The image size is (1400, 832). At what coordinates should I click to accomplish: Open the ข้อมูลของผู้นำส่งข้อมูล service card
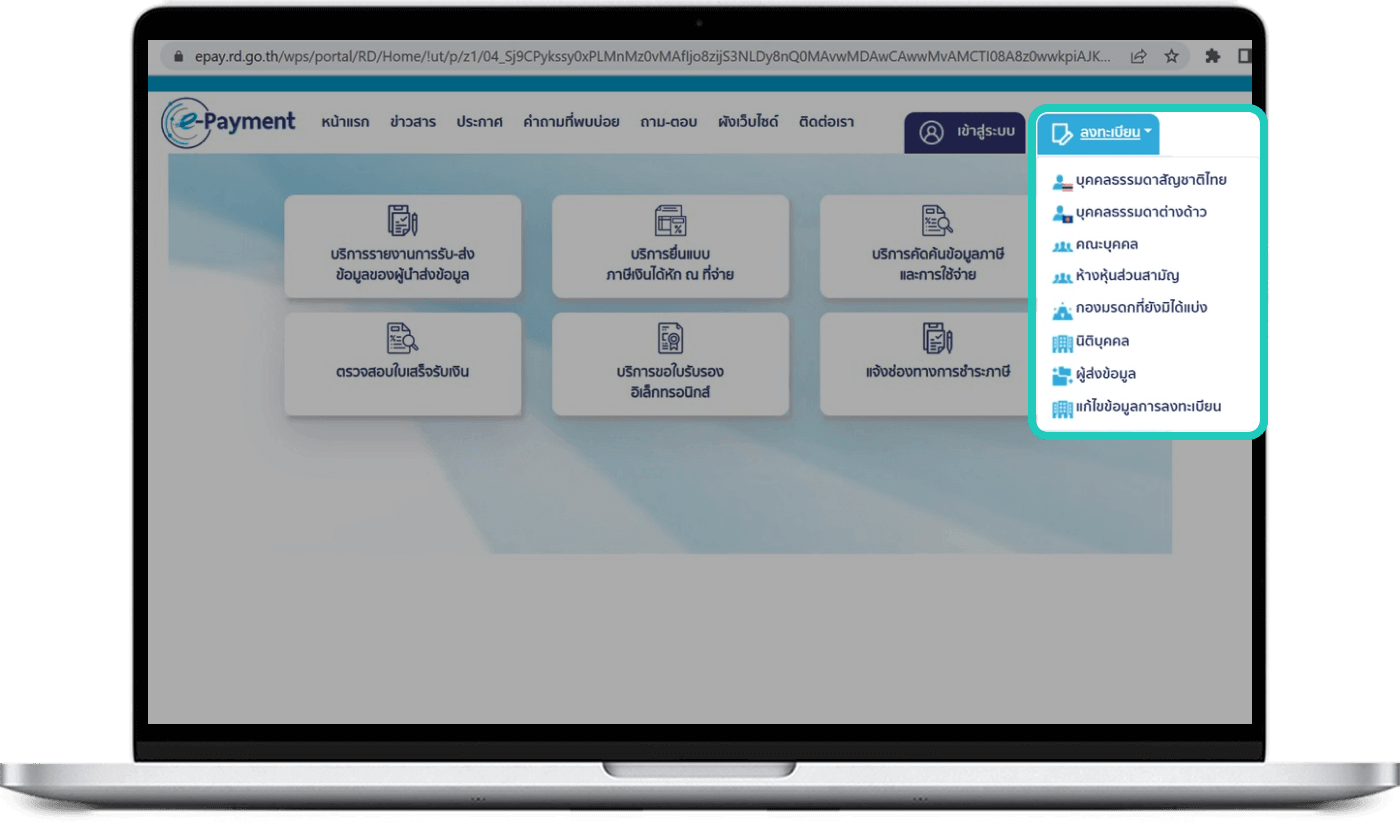pyautogui.click(x=403, y=246)
